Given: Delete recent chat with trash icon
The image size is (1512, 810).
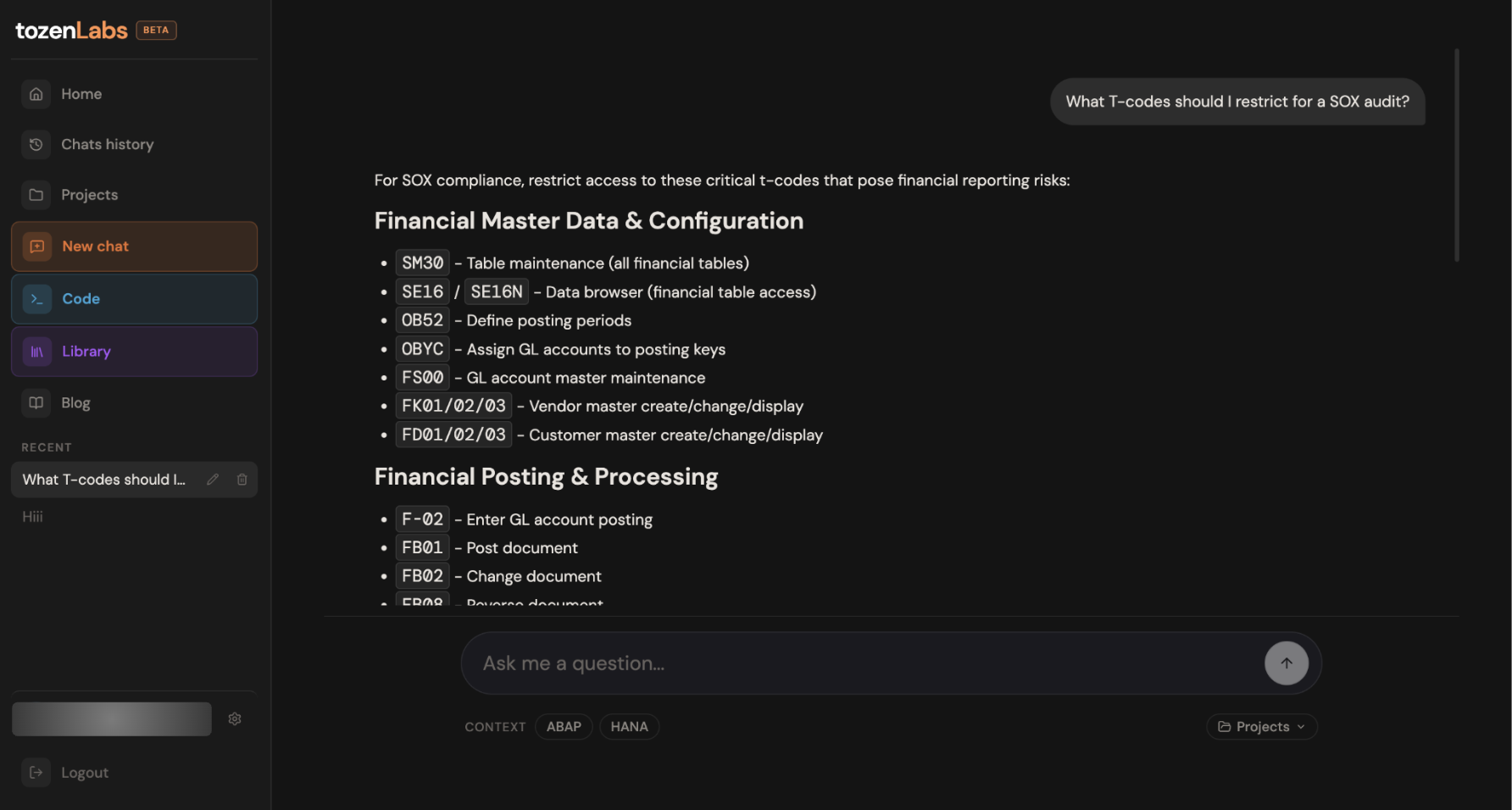Looking at the screenshot, I should pyautogui.click(x=242, y=480).
